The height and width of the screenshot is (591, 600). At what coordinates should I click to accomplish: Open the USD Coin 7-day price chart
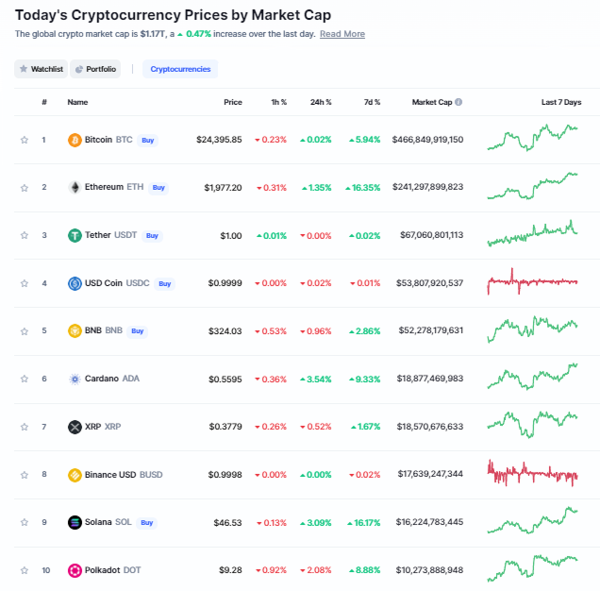(x=532, y=282)
